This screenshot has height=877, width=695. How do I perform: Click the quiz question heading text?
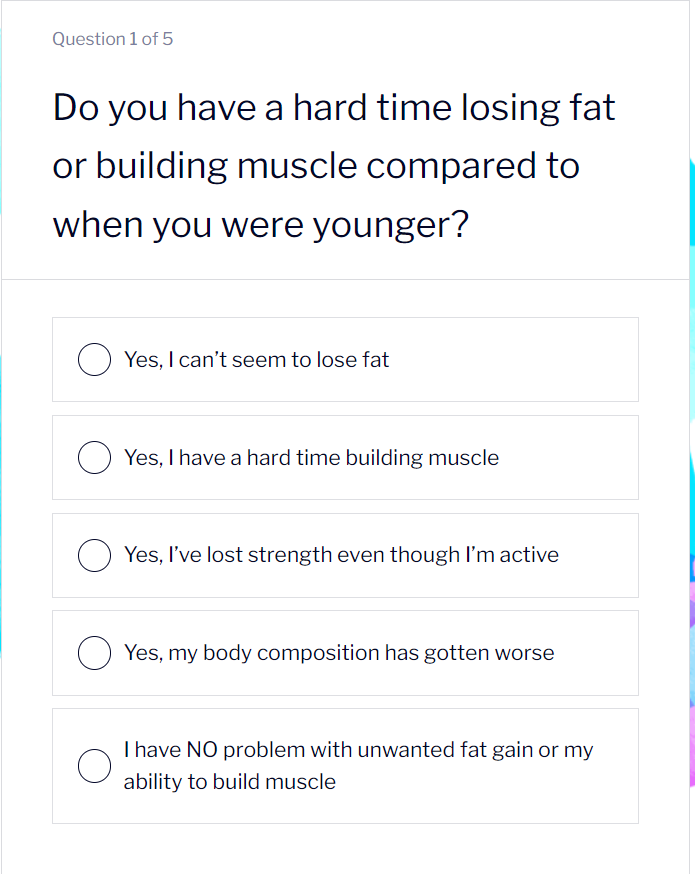[333, 165]
